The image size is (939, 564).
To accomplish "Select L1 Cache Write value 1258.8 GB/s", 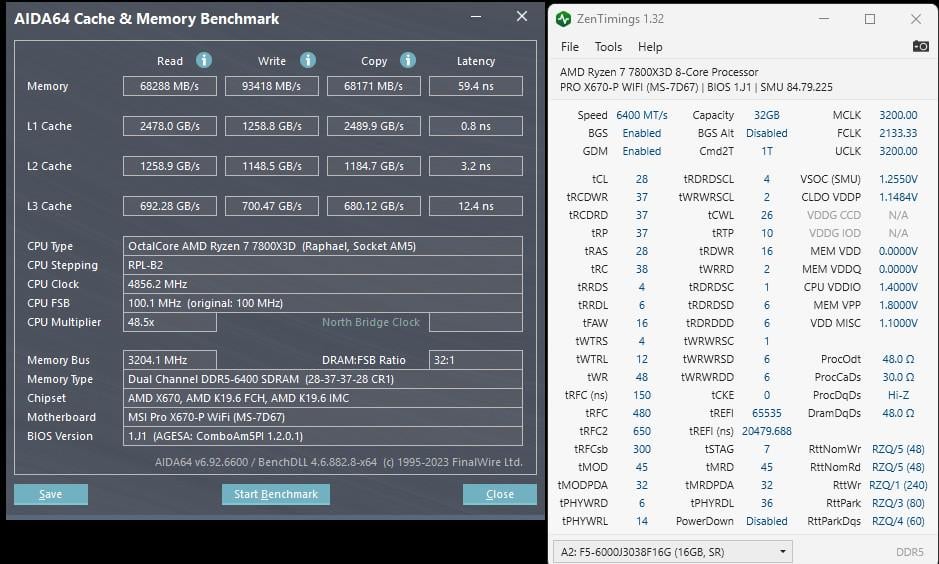I will [x=272, y=126].
